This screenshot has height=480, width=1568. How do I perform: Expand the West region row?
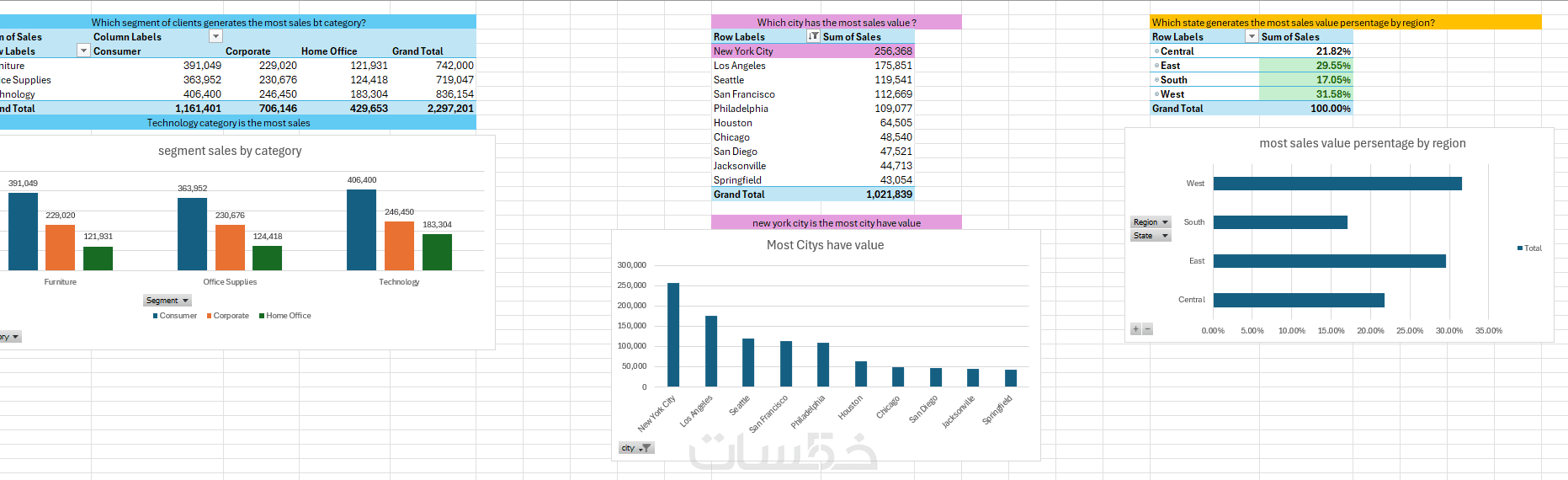point(1156,94)
